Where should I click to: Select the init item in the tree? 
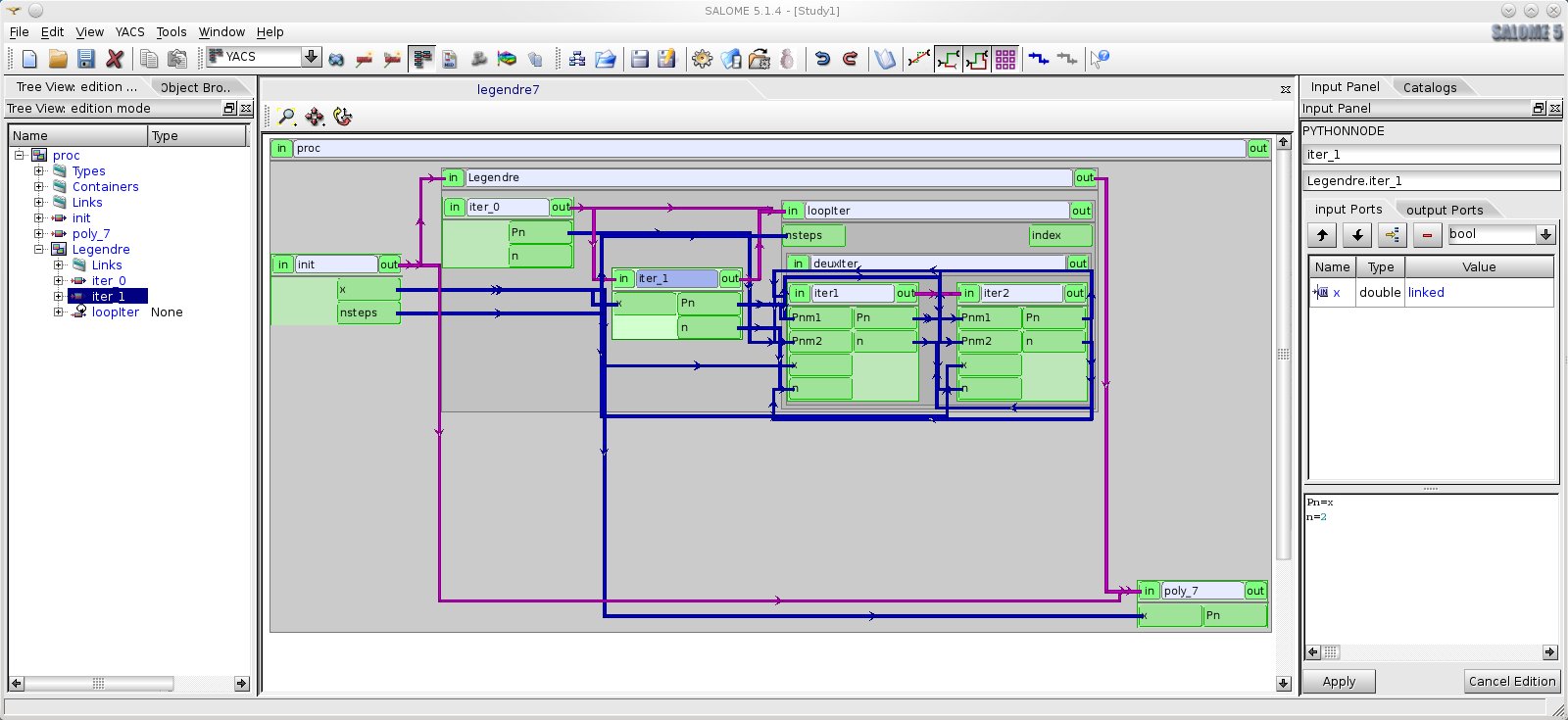point(81,217)
